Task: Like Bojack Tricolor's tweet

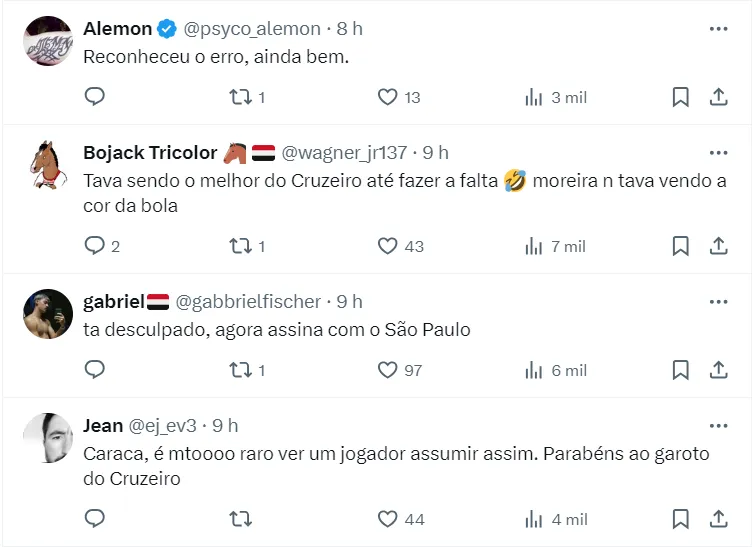Action: tap(388, 246)
